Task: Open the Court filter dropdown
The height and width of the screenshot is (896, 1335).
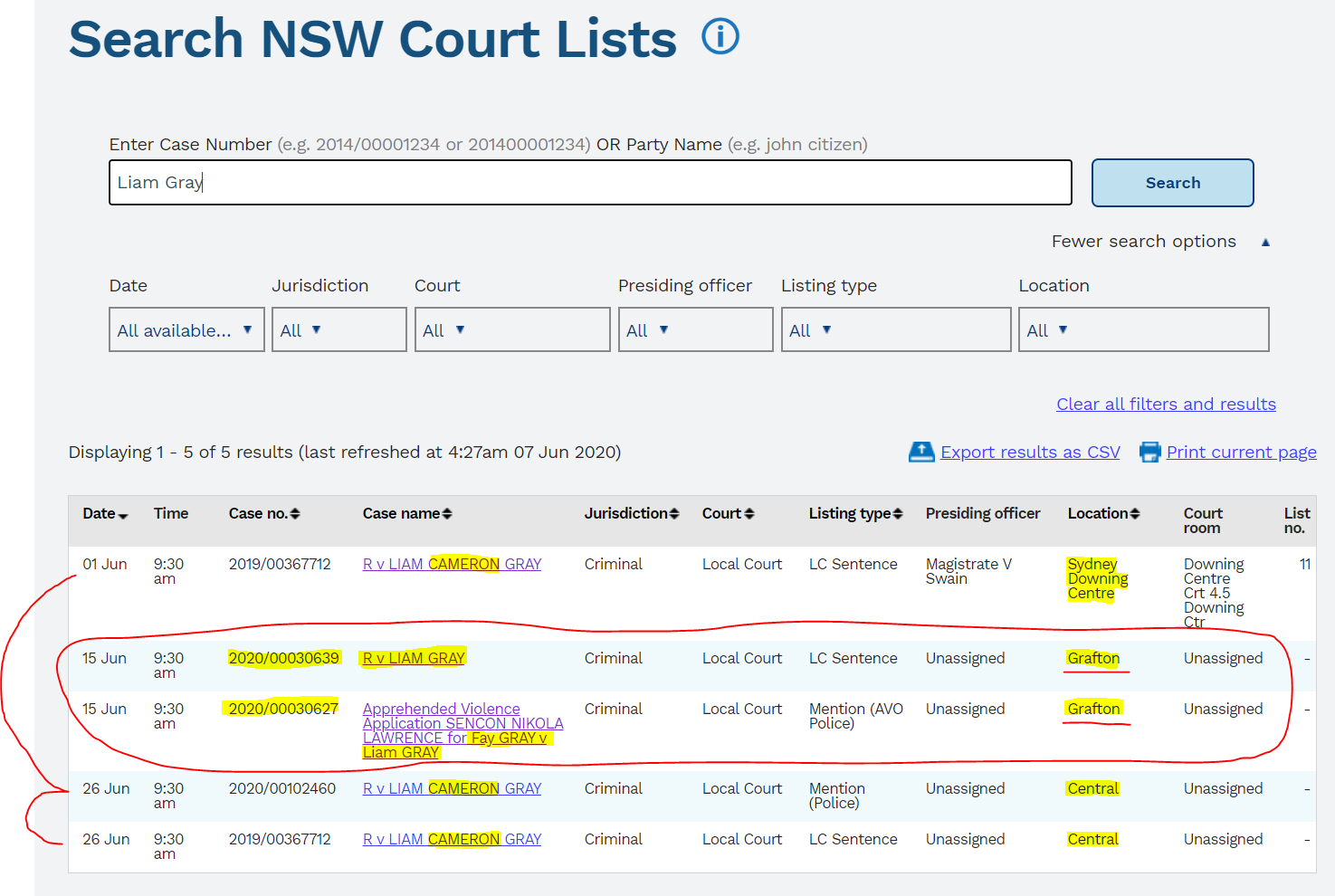Action: (x=512, y=329)
